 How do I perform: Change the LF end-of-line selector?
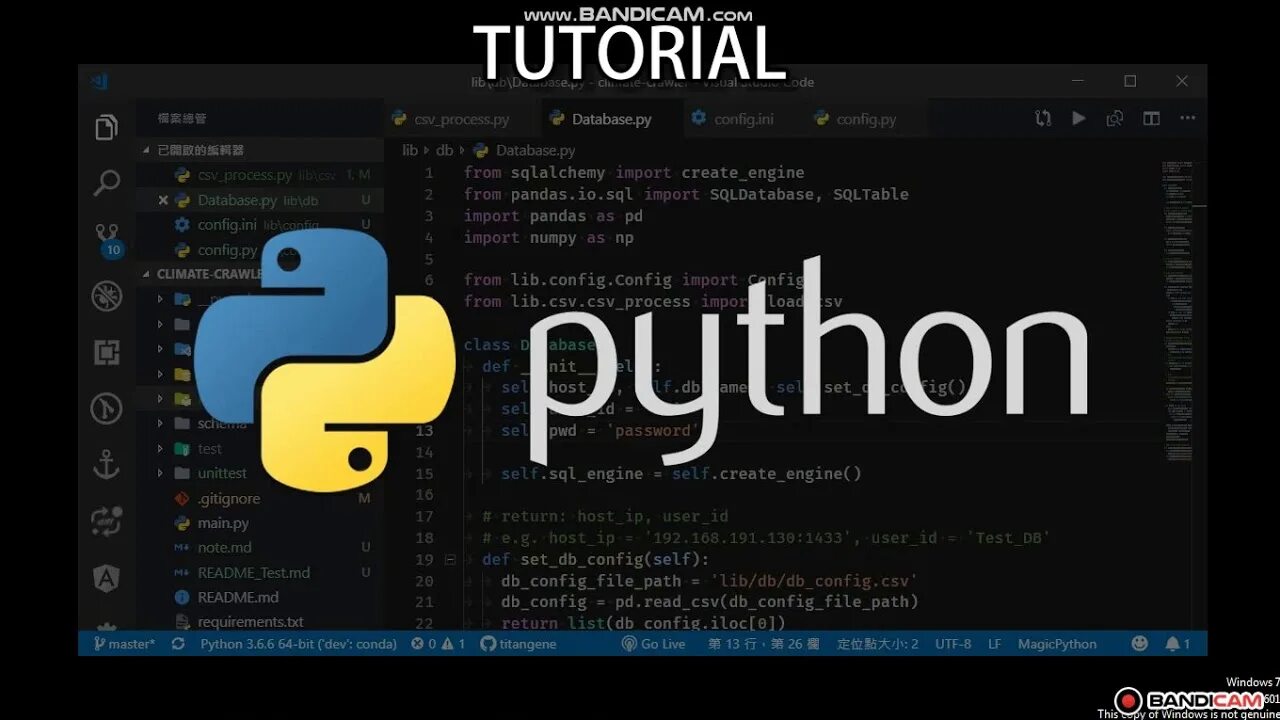tap(995, 644)
